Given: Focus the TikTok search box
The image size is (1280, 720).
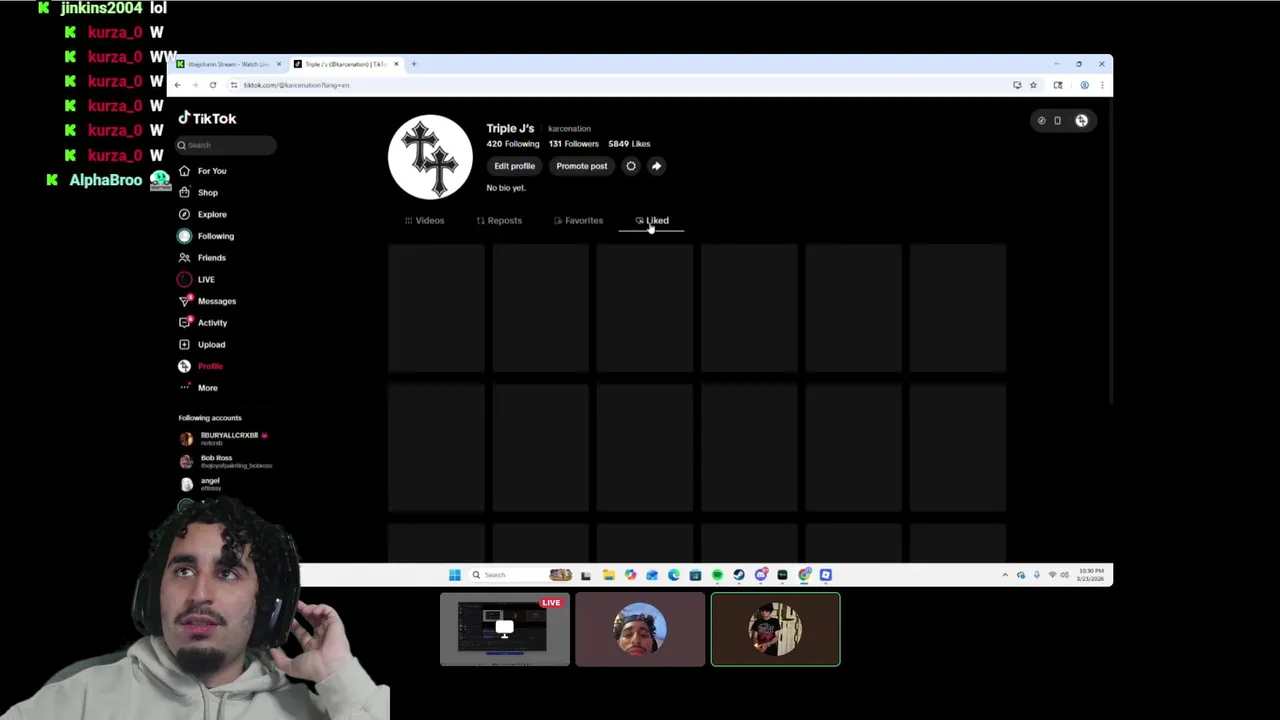Looking at the screenshot, I should click(226, 145).
